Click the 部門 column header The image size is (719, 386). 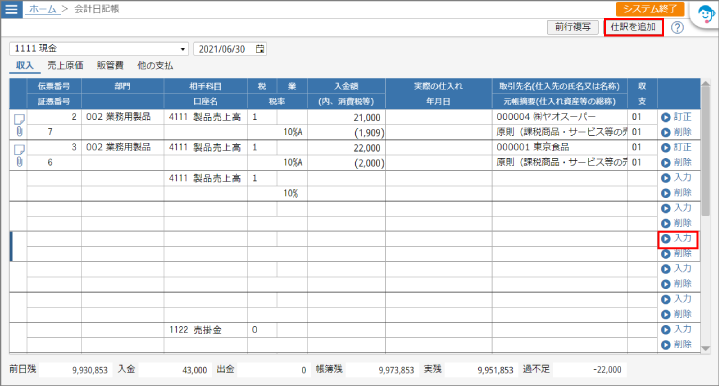coord(122,86)
